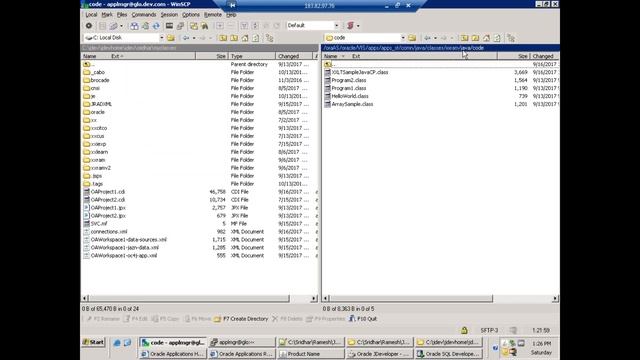Select Program2.class in remote panel
Image resolution: width=640 pixels, height=360 pixels.
pyautogui.click(x=348, y=80)
